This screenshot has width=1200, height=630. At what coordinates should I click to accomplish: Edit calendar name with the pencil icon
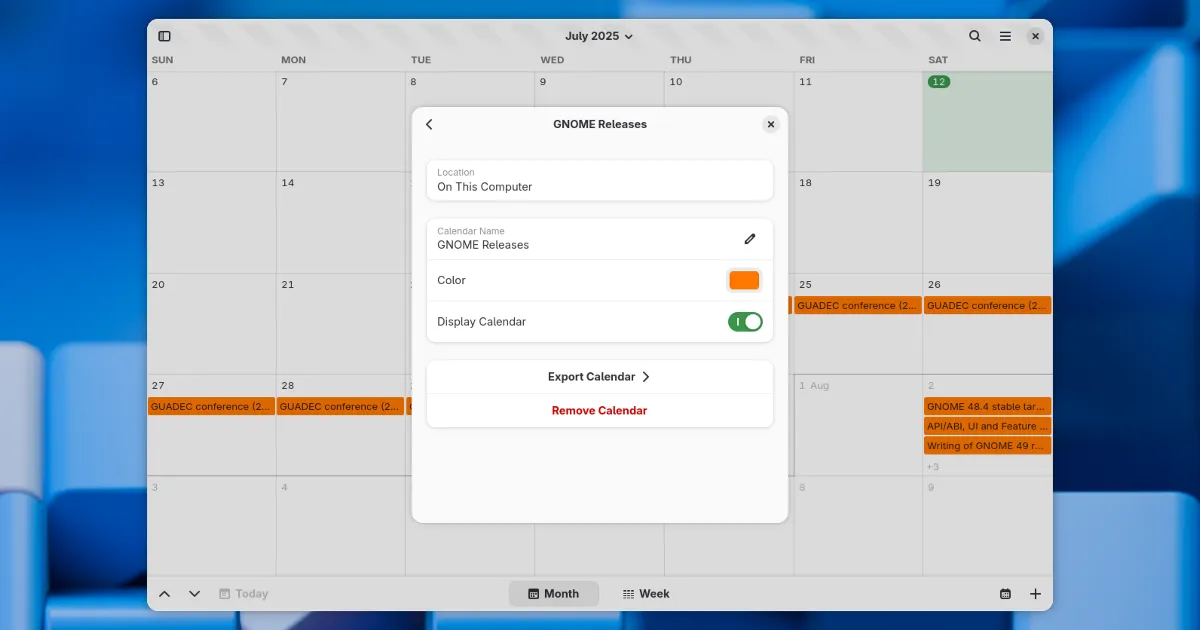750,239
